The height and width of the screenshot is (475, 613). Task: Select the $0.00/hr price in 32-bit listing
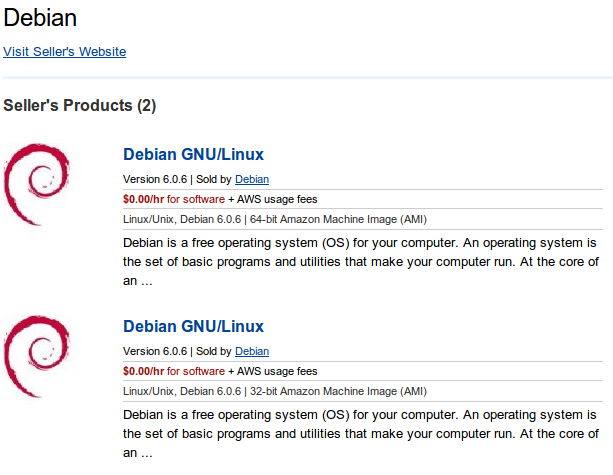pos(143,371)
